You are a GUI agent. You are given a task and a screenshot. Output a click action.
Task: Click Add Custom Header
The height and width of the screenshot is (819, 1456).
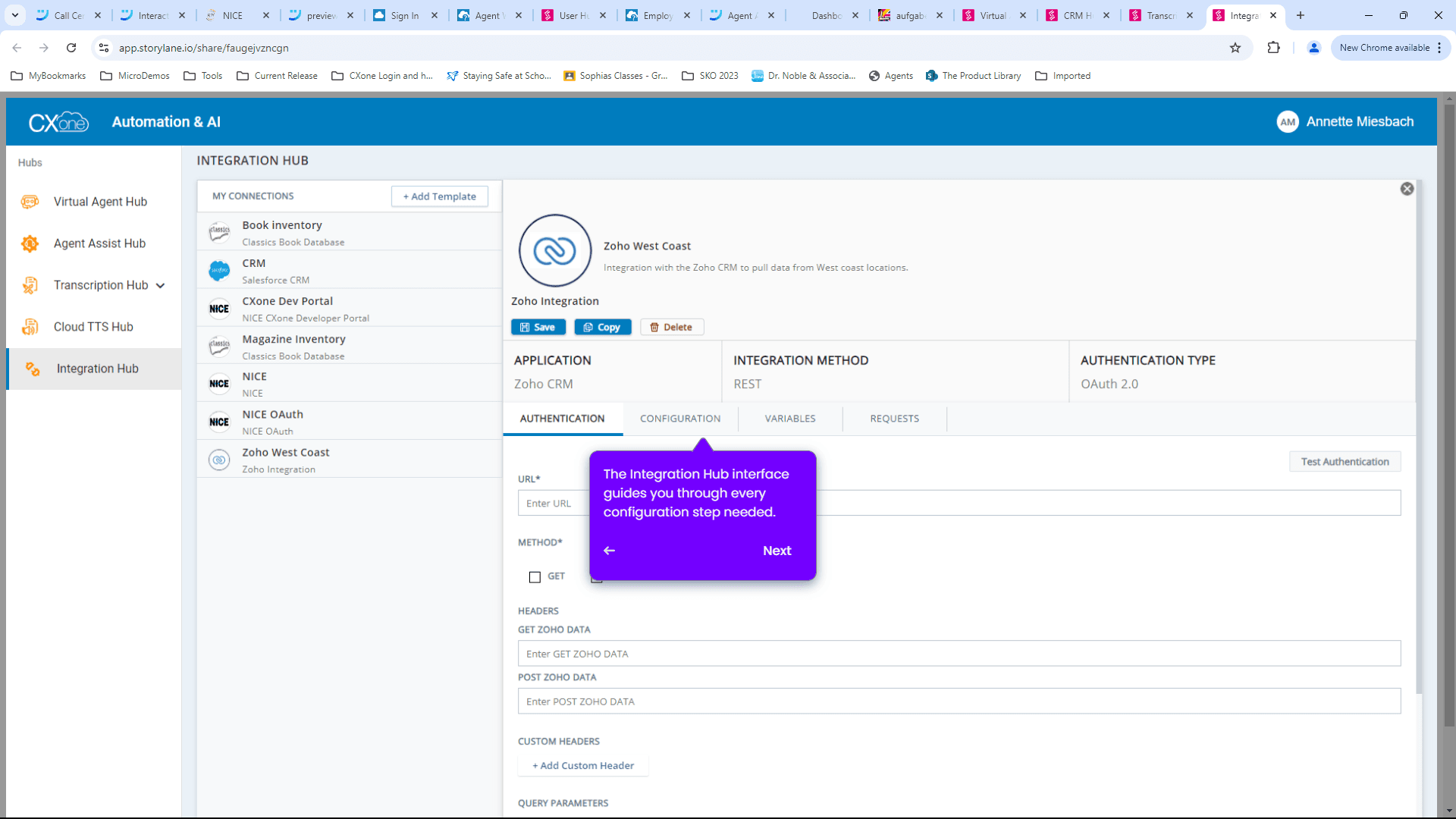(582, 766)
